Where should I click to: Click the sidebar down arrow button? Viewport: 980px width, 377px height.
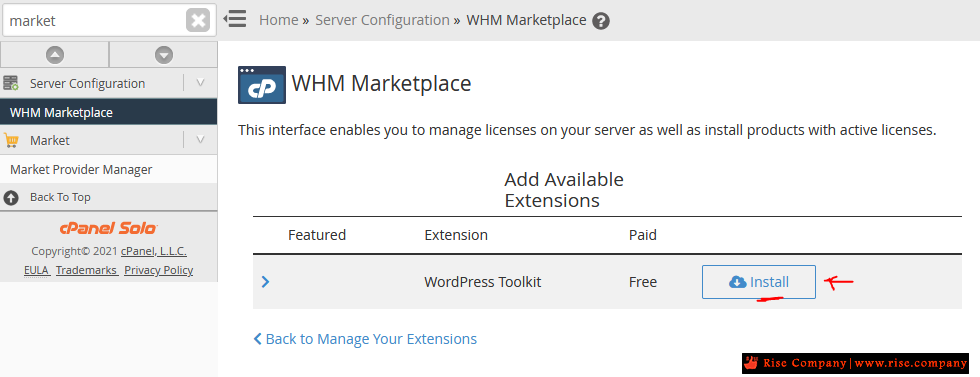[164, 55]
